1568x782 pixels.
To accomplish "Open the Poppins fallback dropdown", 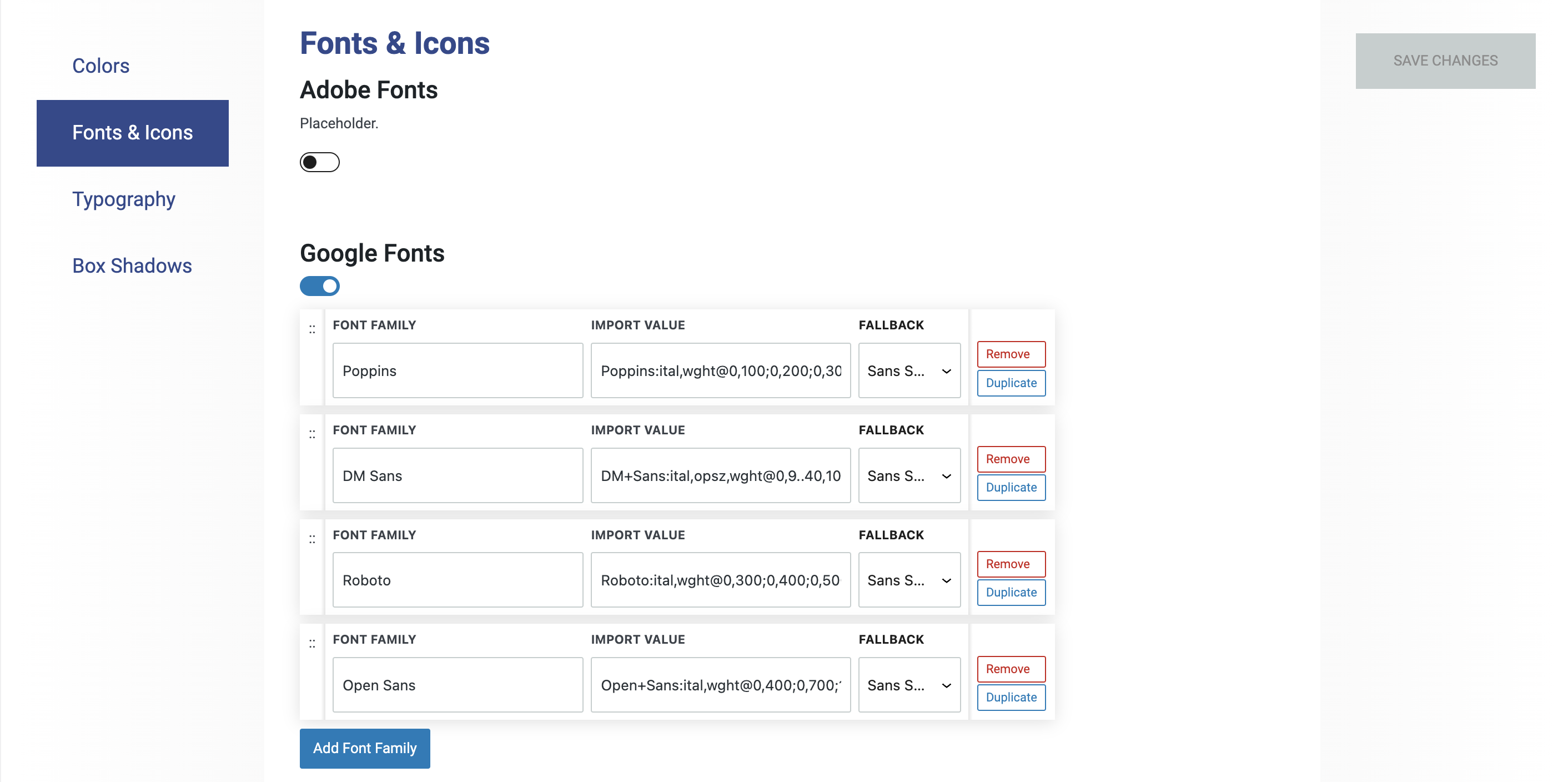I will pos(909,371).
